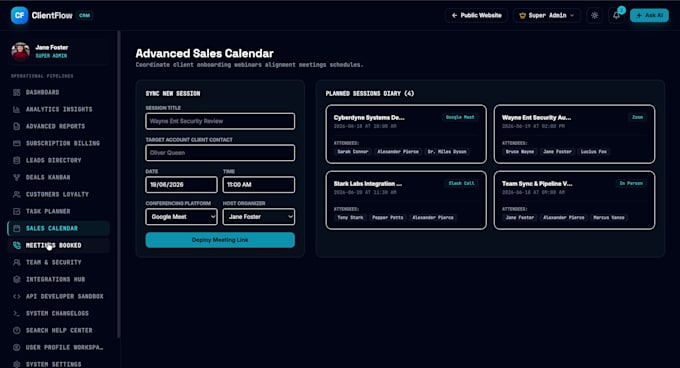Click attendee chip Dr. Miles Dyson

[x=447, y=152]
